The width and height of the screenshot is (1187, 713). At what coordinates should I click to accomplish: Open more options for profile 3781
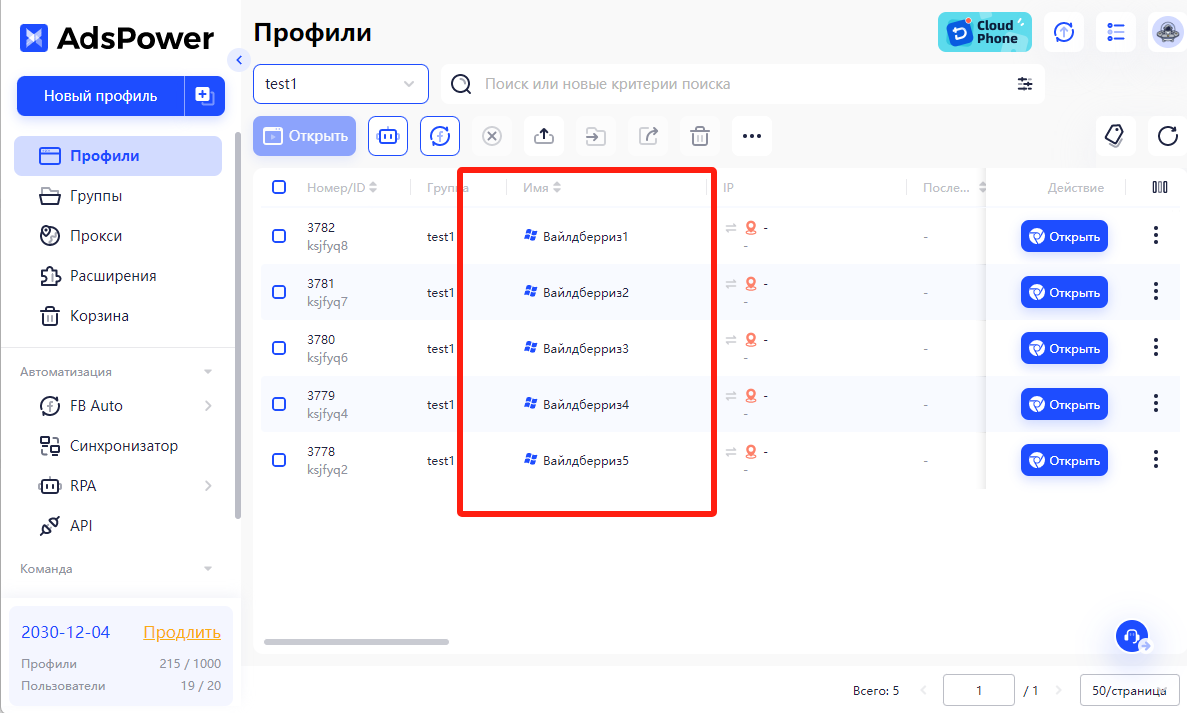click(x=1155, y=291)
